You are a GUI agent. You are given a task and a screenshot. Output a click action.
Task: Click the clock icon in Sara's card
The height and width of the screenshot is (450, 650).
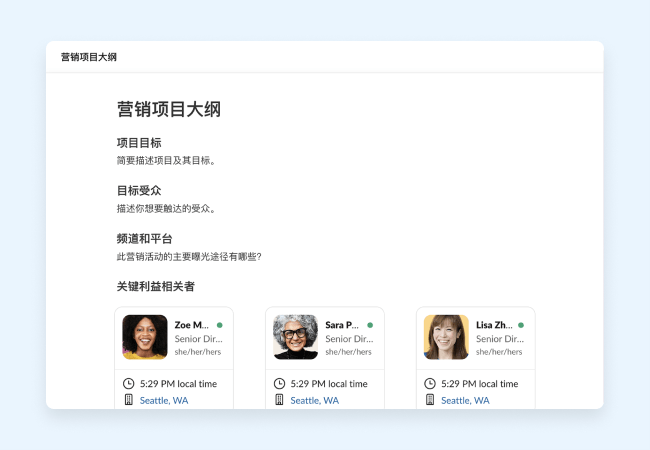point(279,384)
